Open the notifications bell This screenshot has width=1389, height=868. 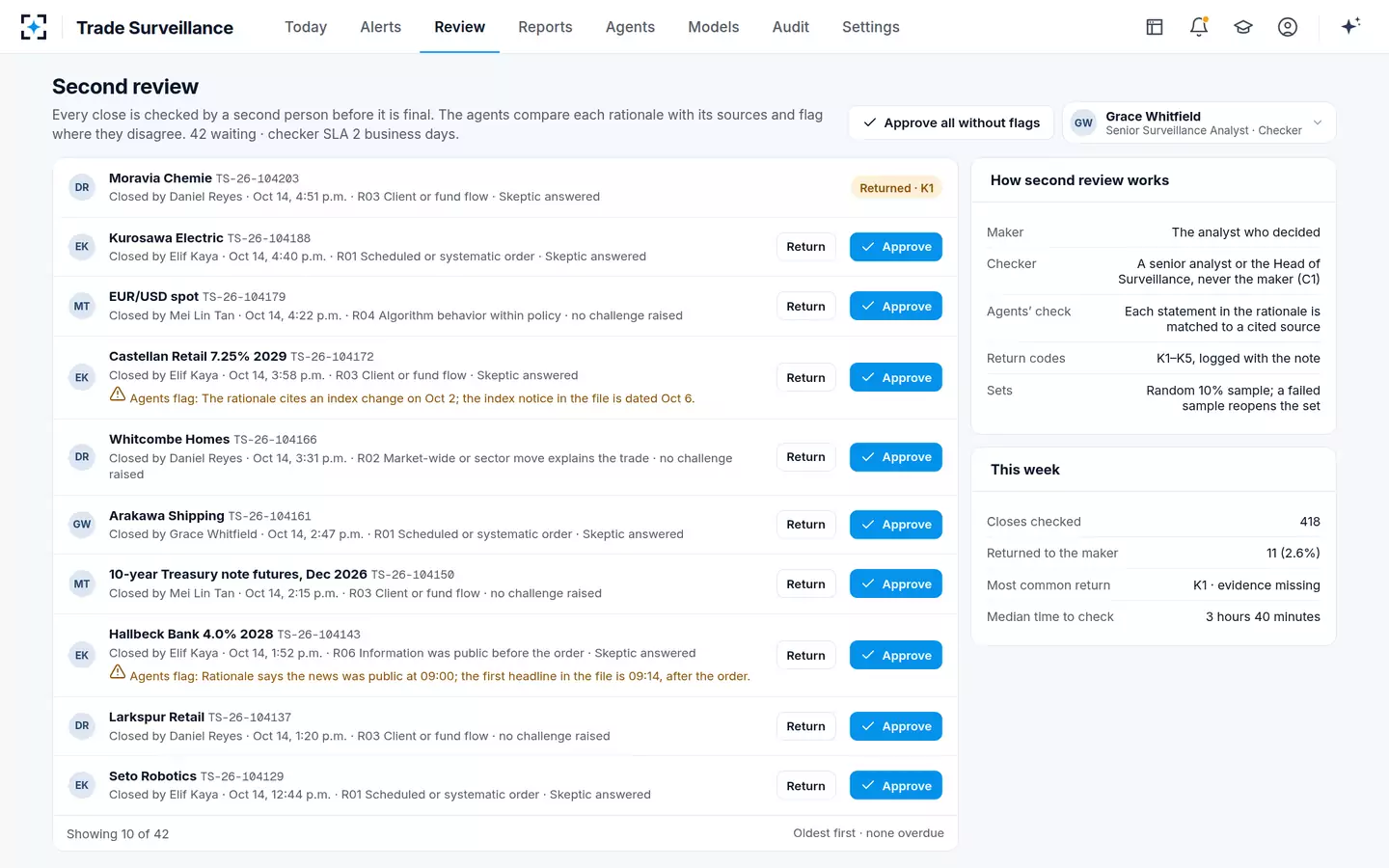[1199, 27]
